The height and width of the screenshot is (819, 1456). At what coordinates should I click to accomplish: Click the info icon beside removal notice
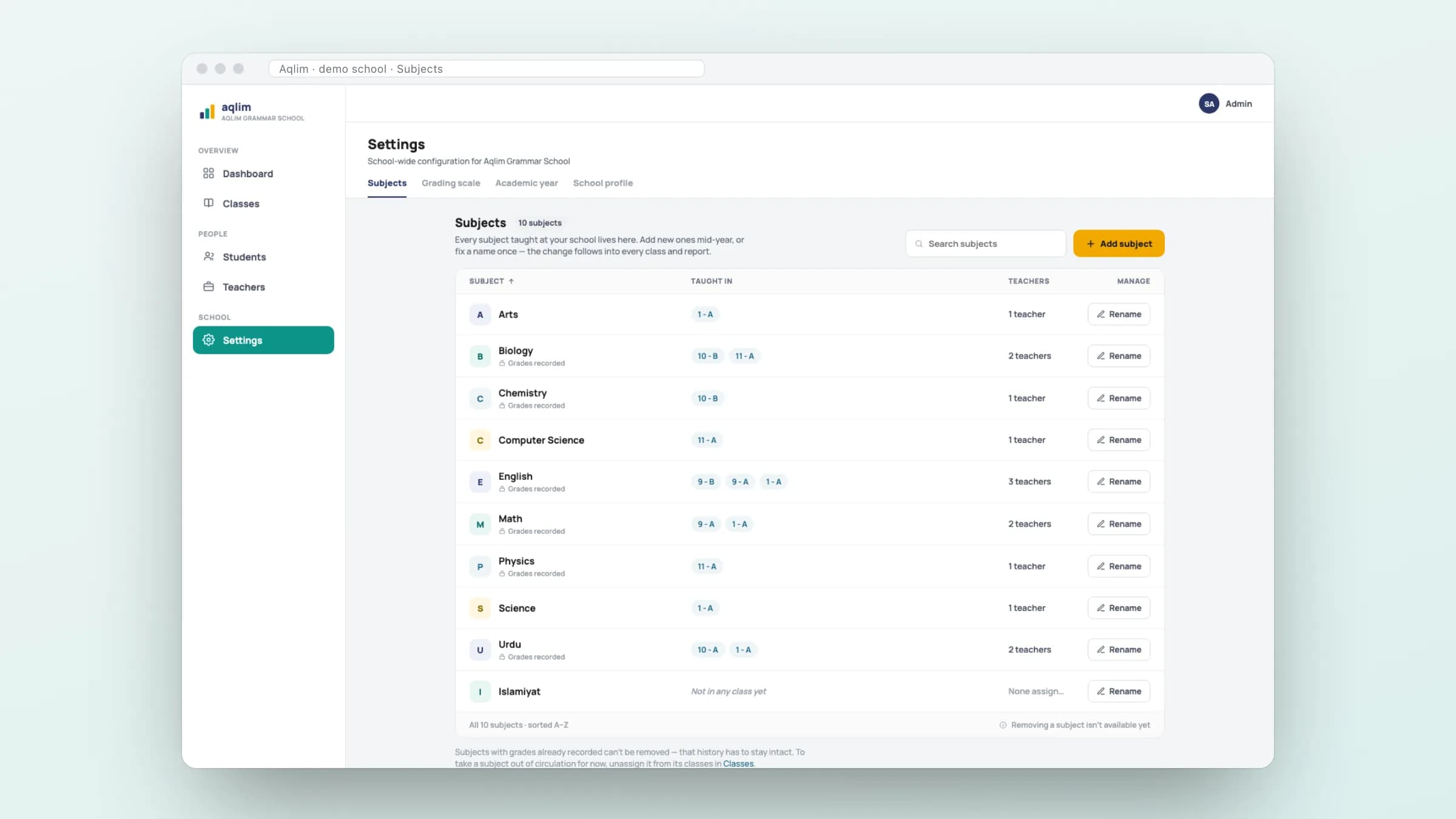click(x=1003, y=725)
